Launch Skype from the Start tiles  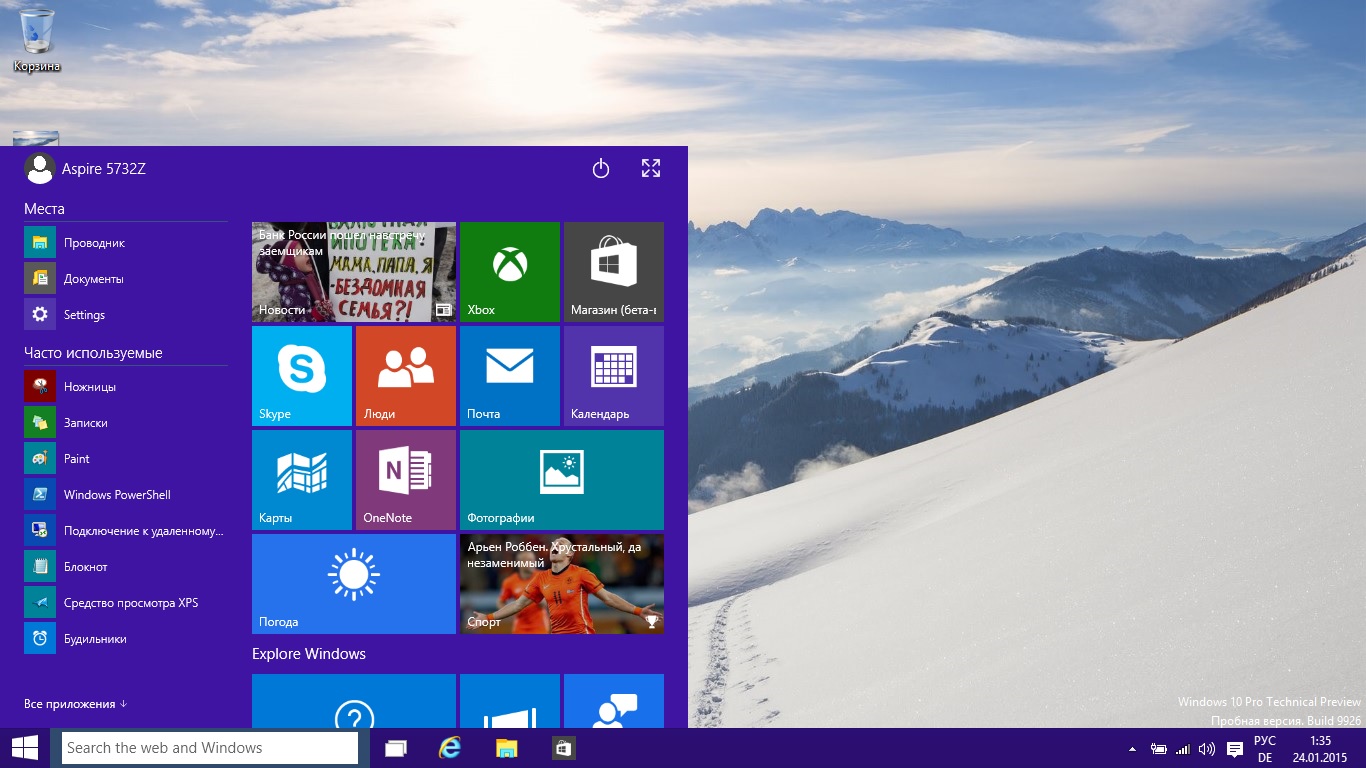click(302, 375)
